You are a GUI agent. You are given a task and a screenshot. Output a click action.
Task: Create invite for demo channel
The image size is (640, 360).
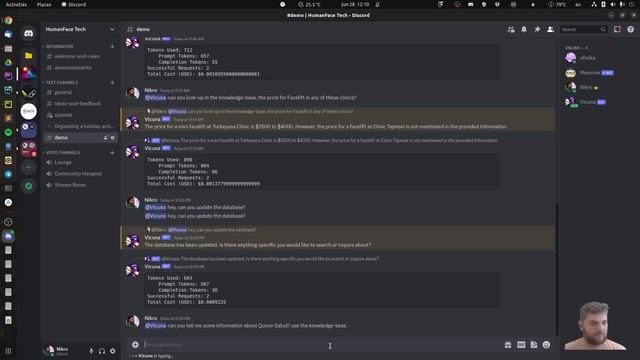(x=106, y=138)
